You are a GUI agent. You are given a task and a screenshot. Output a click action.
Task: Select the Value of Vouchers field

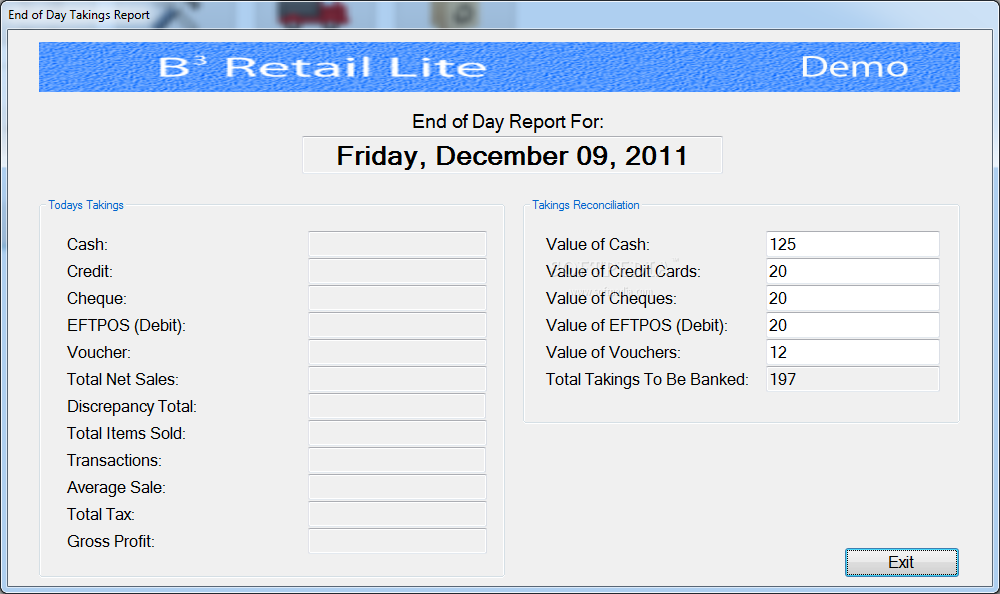(x=853, y=352)
